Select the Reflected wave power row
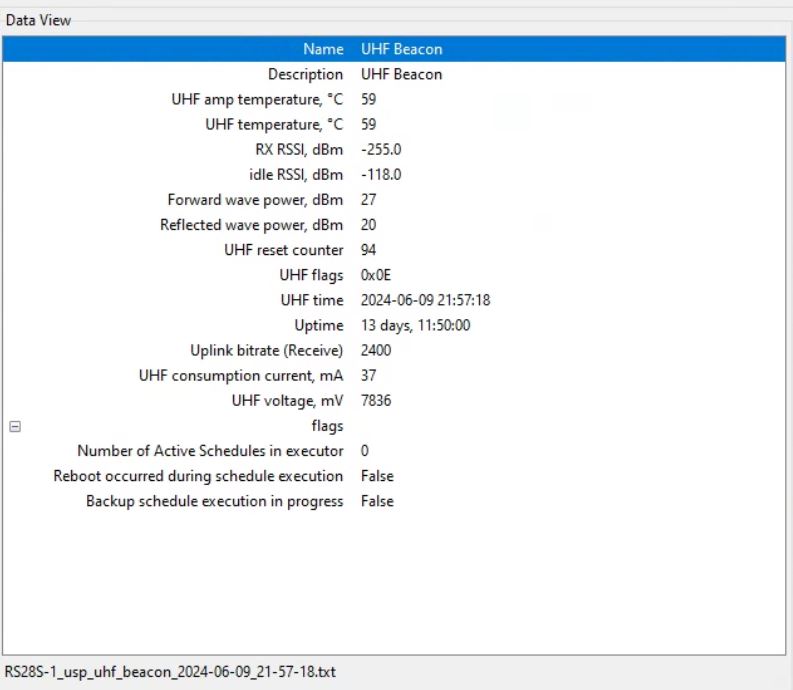 (251, 224)
